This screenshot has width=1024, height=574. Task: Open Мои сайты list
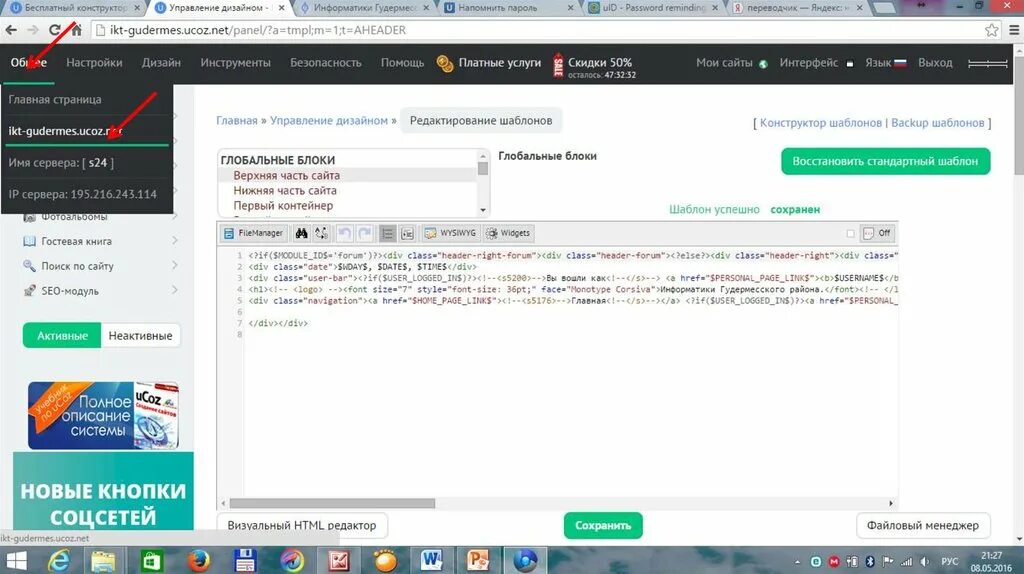pyautogui.click(x=724, y=63)
